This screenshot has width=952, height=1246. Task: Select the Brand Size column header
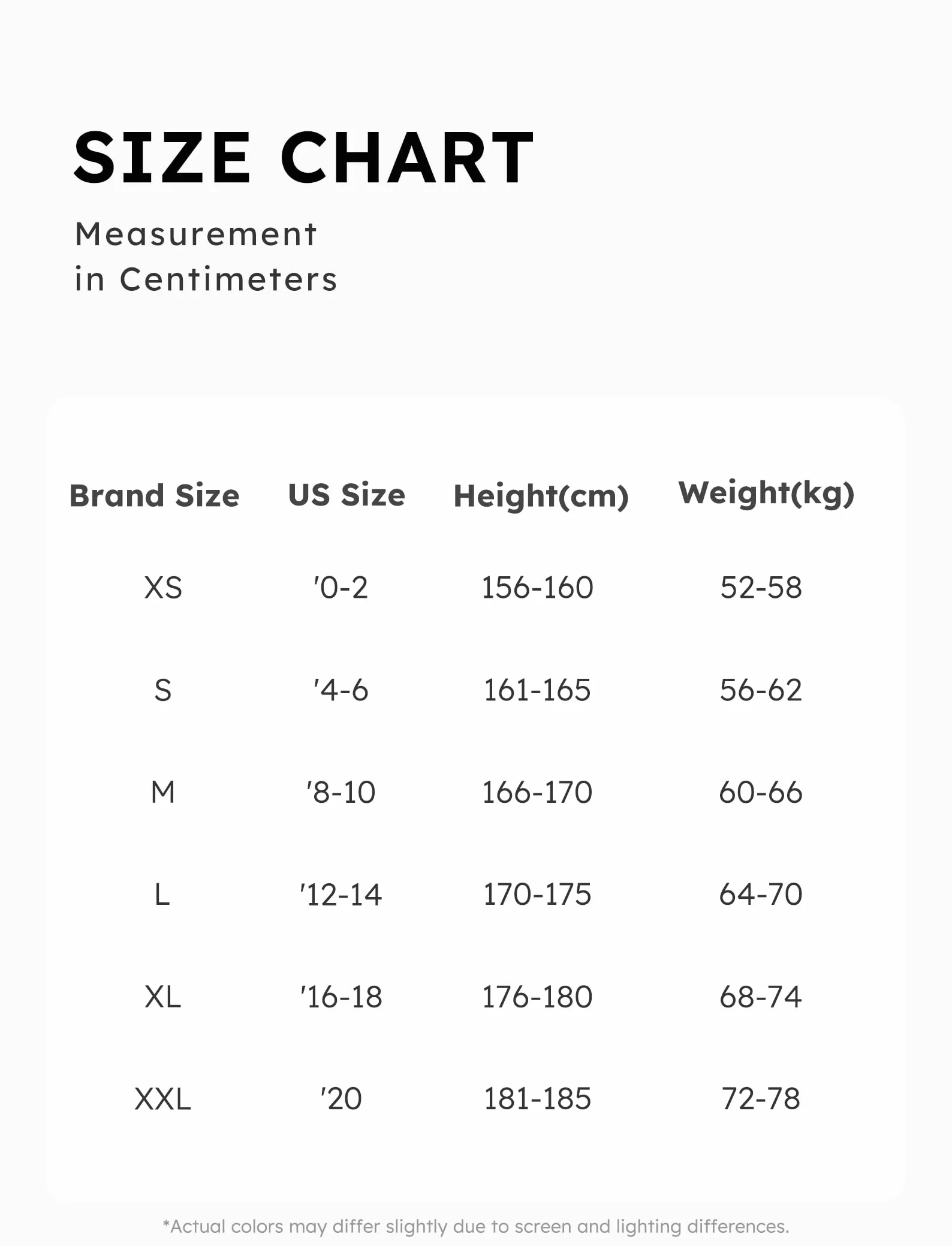(x=155, y=496)
